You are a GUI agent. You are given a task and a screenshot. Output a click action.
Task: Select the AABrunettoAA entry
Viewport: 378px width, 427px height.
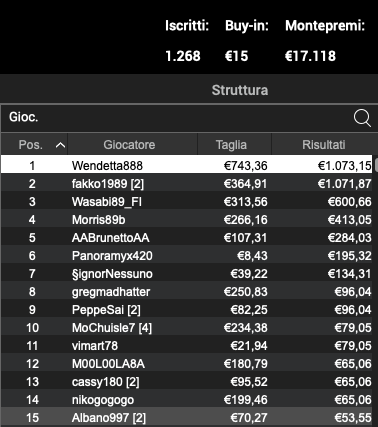187,238
